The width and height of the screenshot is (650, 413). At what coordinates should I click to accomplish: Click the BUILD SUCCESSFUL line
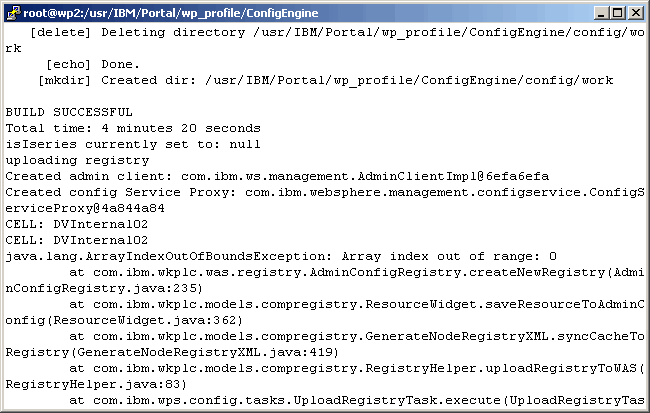(69, 112)
